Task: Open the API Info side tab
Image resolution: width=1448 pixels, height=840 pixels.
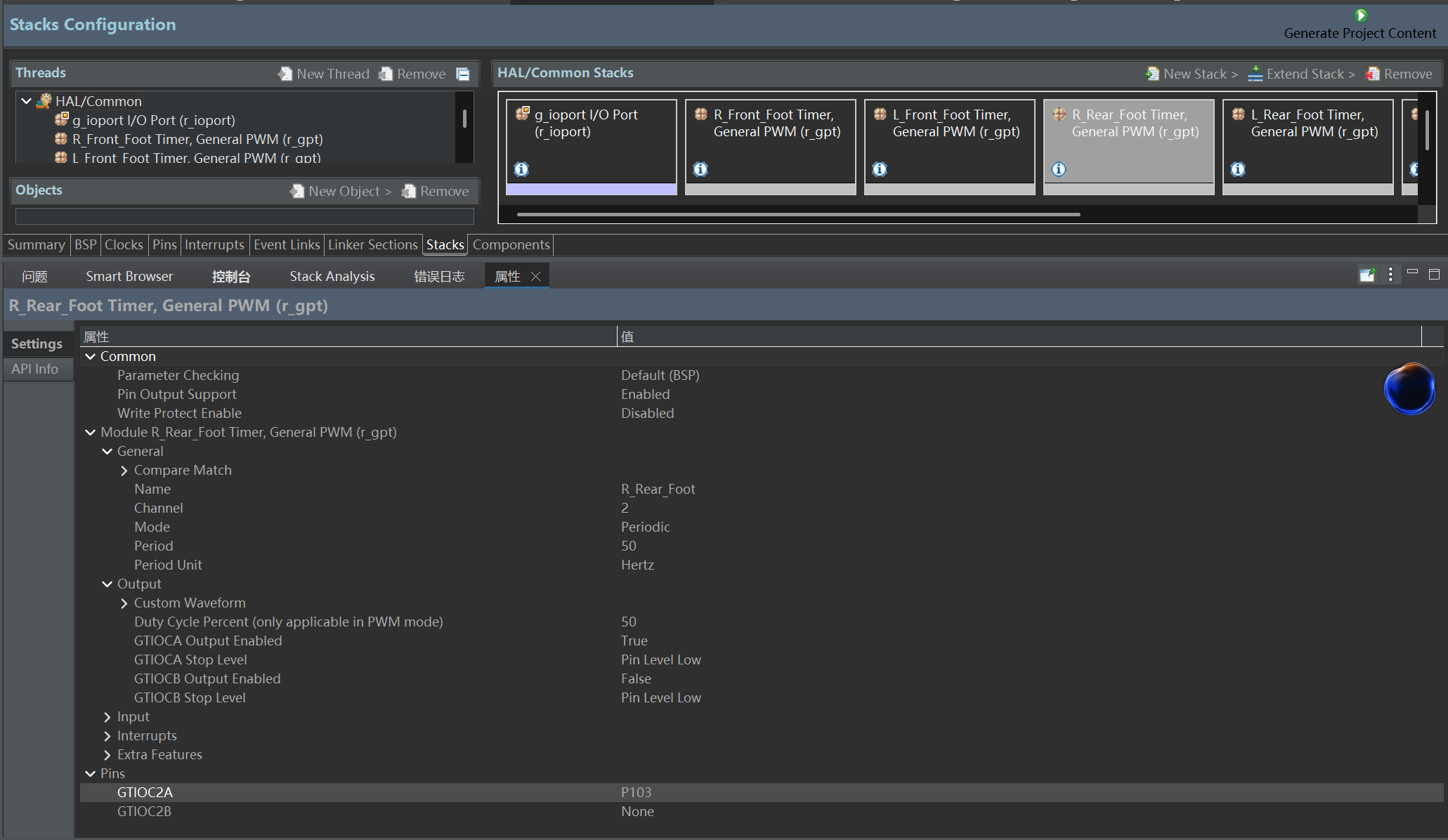Action: (35, 369)
